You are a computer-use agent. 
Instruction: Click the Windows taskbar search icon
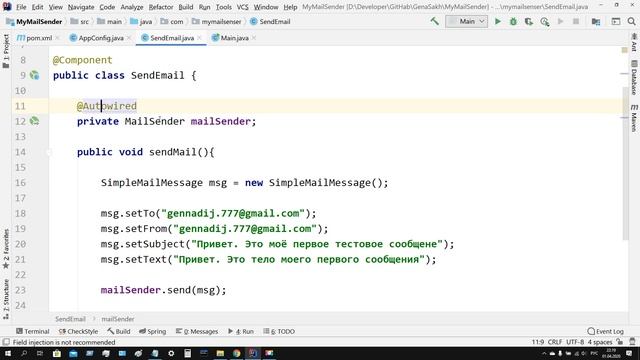24,353
